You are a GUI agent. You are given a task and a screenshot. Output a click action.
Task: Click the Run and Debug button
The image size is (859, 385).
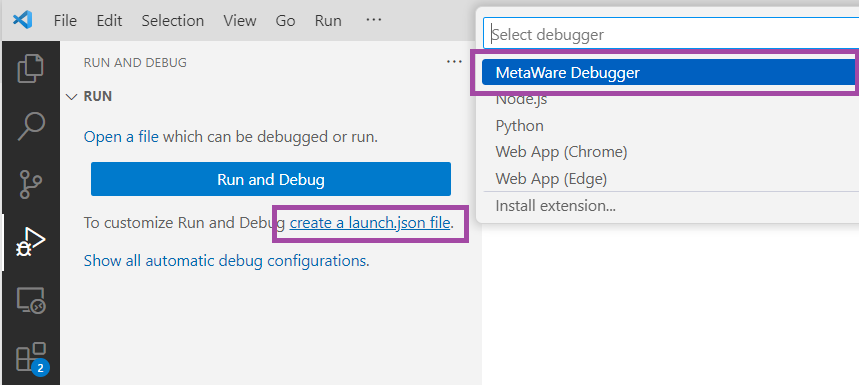point(271,179)
